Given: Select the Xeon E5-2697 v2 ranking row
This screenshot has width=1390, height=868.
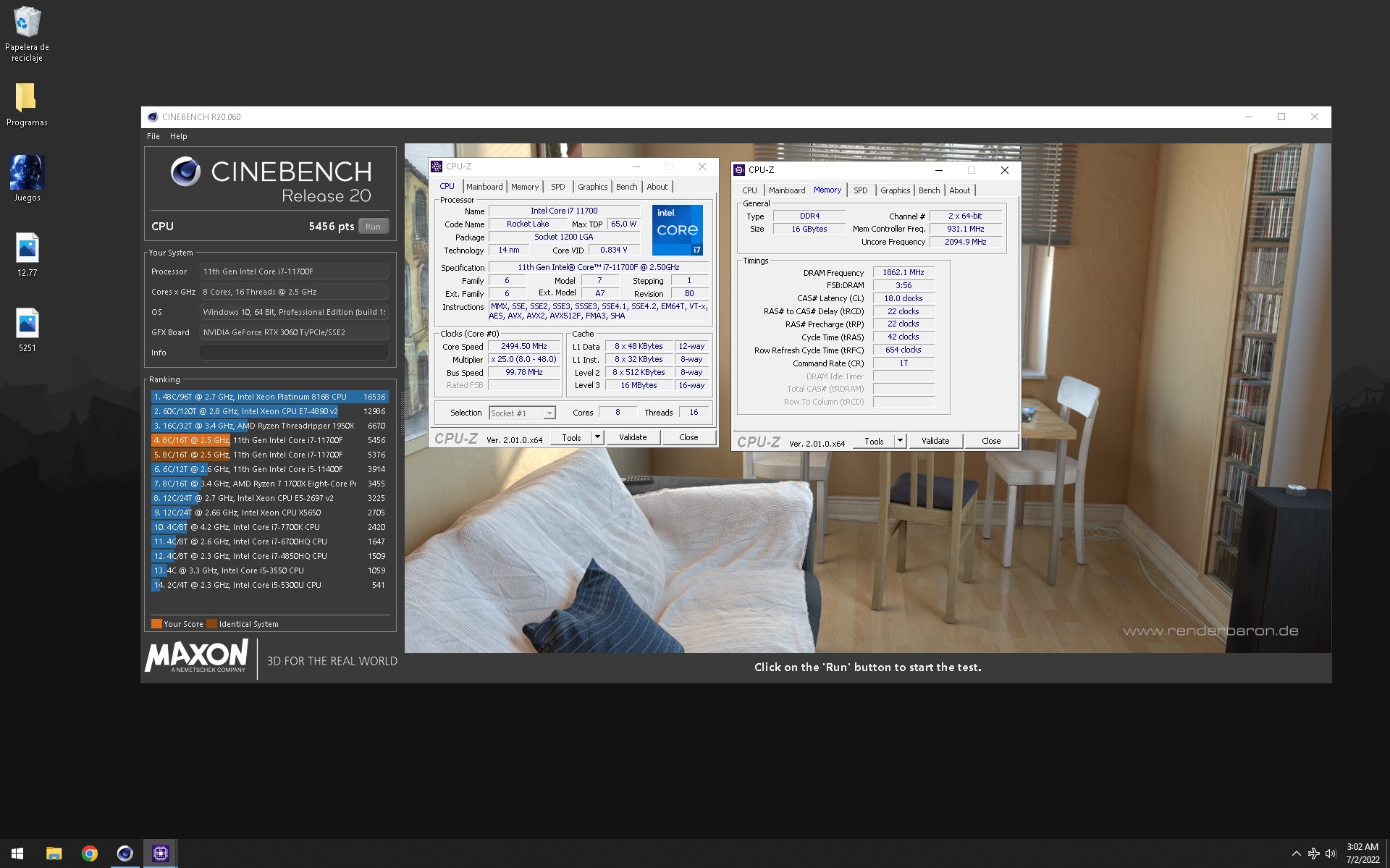Looking at the screenshot, I should (269, 498).
